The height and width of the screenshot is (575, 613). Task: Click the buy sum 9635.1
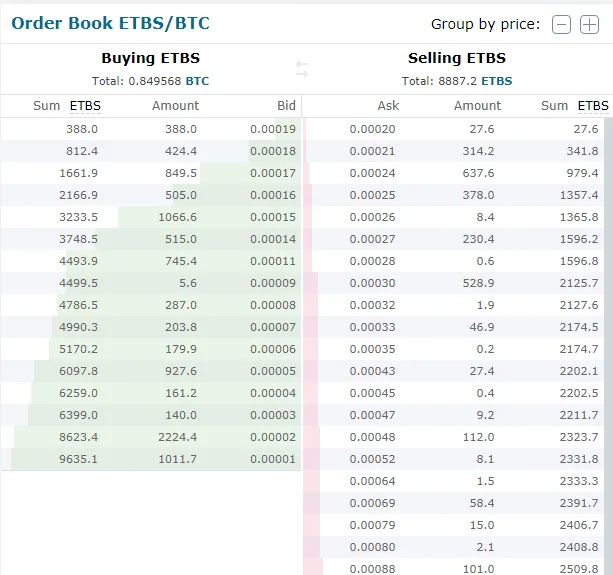(78, 459)
